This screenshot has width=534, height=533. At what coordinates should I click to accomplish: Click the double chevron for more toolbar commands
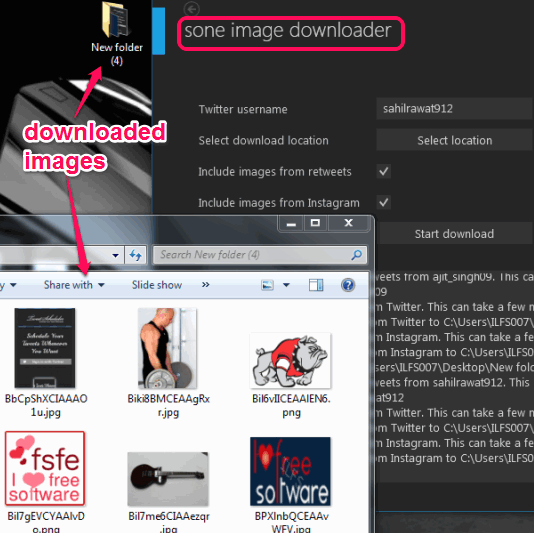tap(205, 284)
